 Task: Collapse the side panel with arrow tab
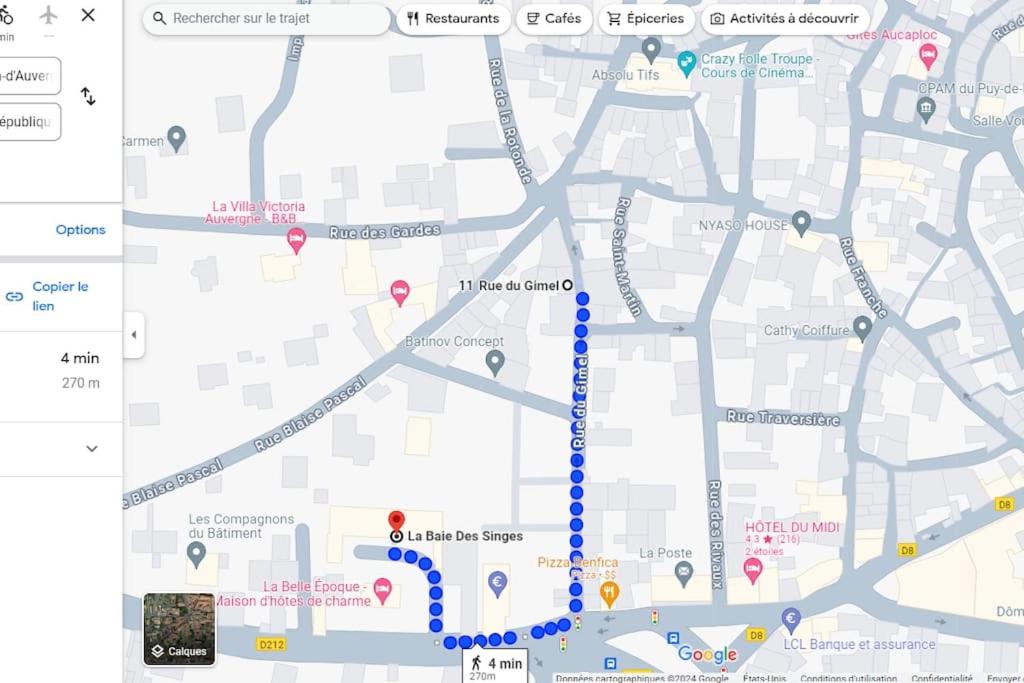click(133, 335)
